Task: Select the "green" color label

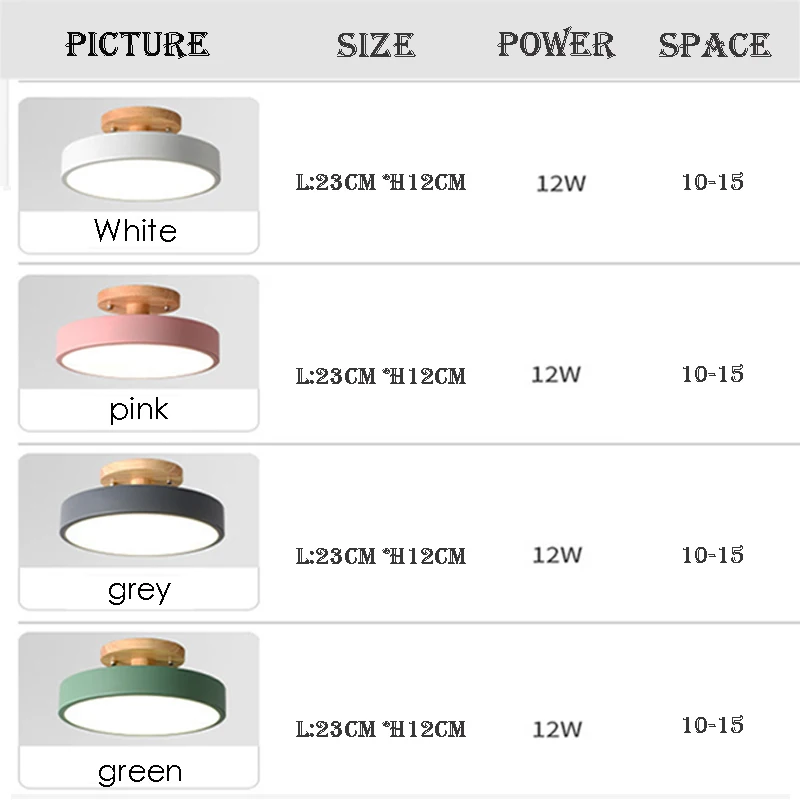Action: (140, 771)
